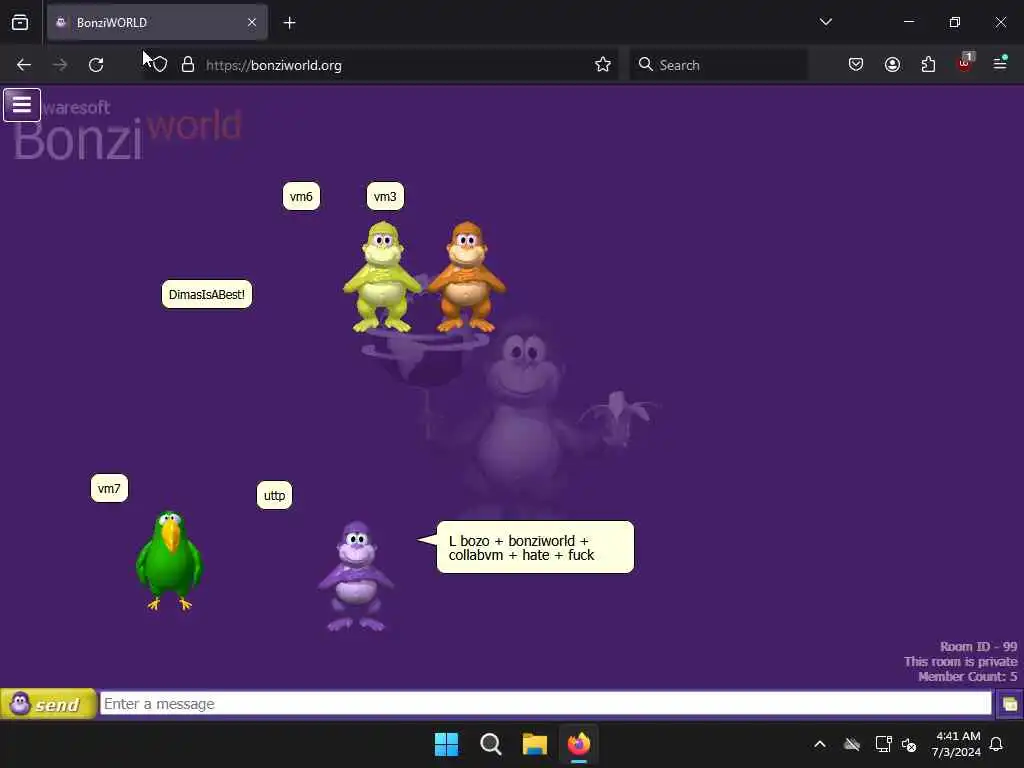Image resolution: width=1024 pixels, height=768 pixels.
Task: Click the send button
Action: pyautogui.click(x=48, y=704)
